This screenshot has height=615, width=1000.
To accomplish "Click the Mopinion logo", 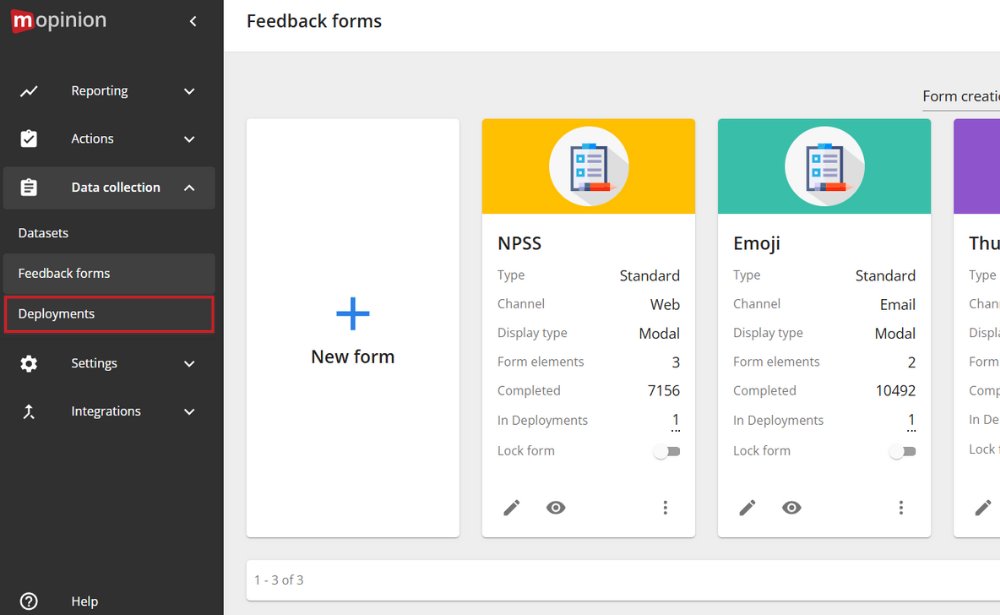I will pyautogui.click(x=58, y=21).
